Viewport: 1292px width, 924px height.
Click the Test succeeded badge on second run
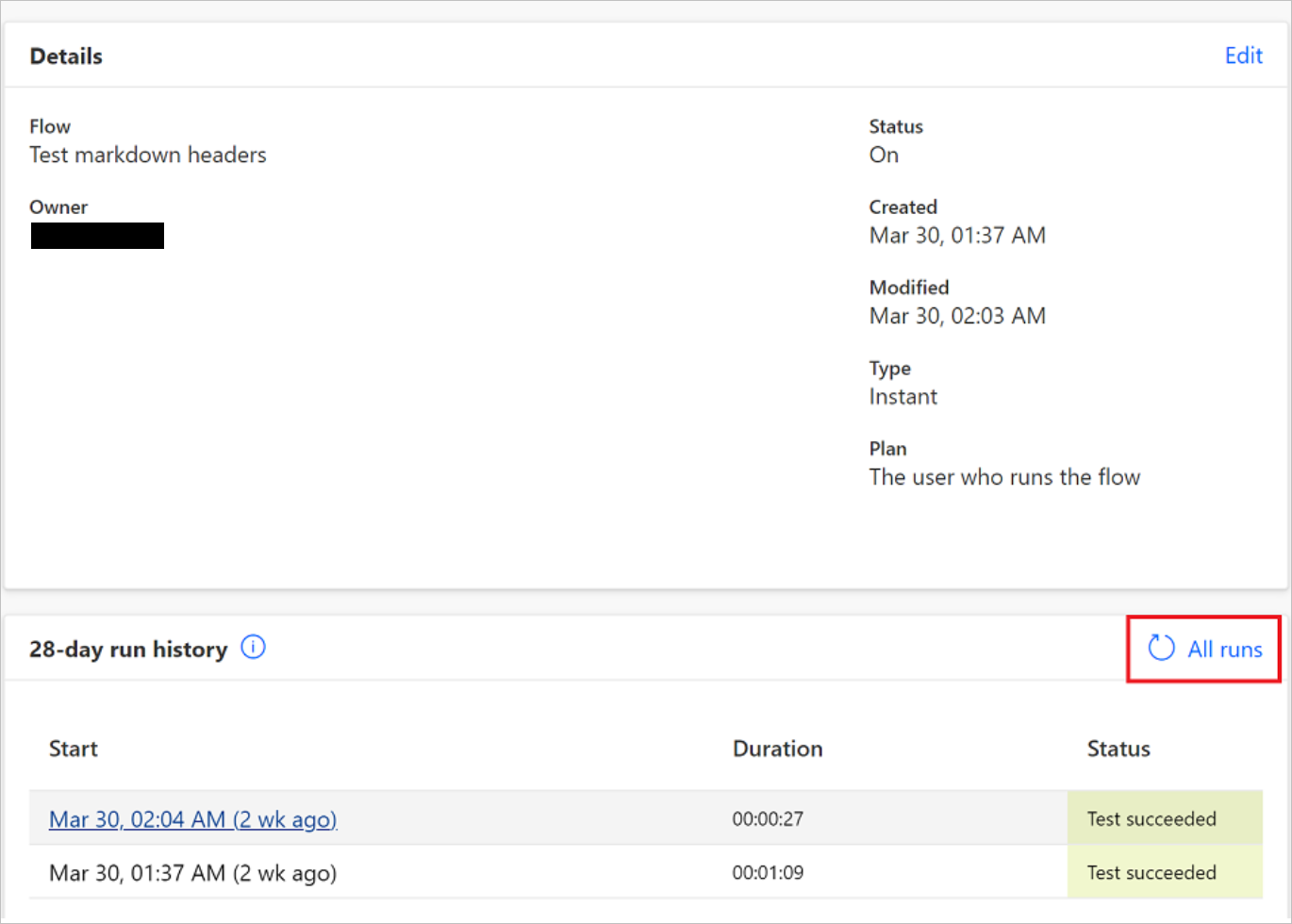(1151, 872)
